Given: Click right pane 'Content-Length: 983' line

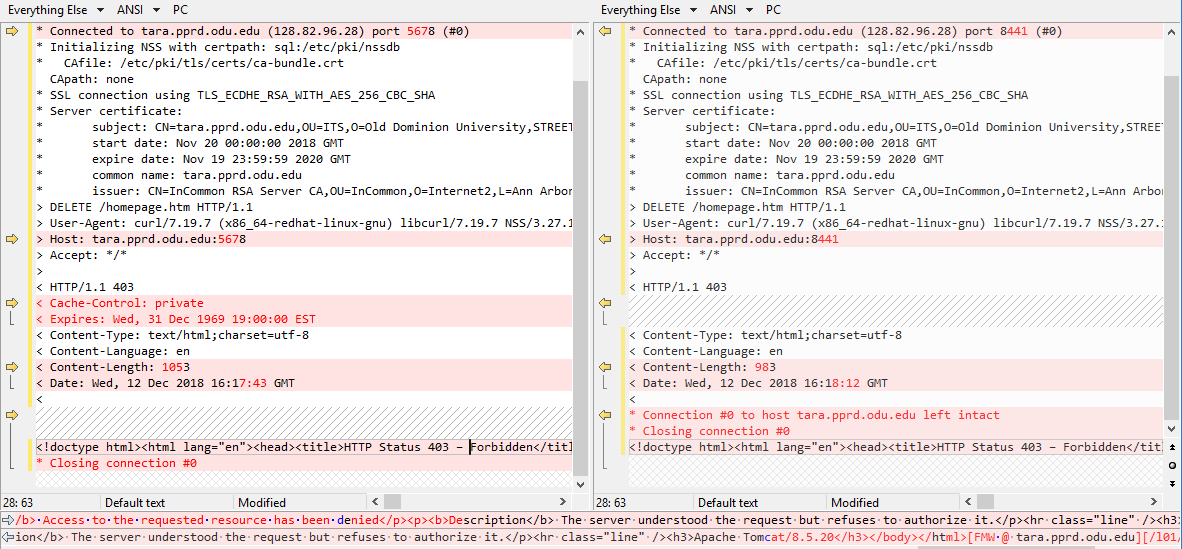Looking at the screenshot, I should [896, 367].
